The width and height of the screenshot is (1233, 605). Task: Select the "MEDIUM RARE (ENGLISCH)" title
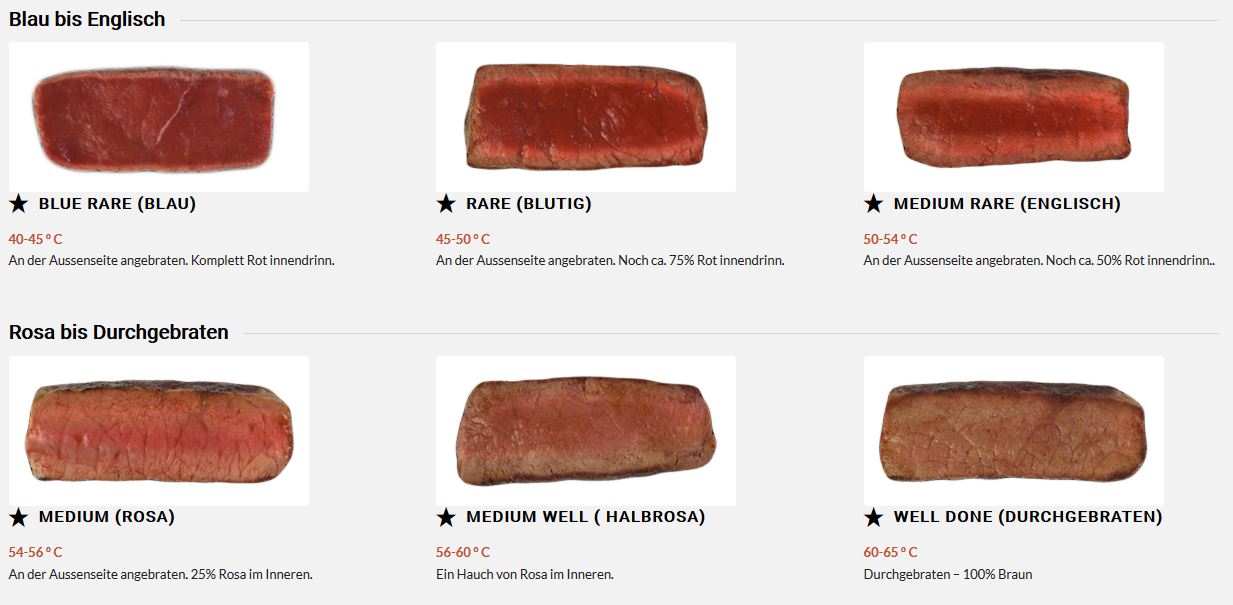(1007, 204)
